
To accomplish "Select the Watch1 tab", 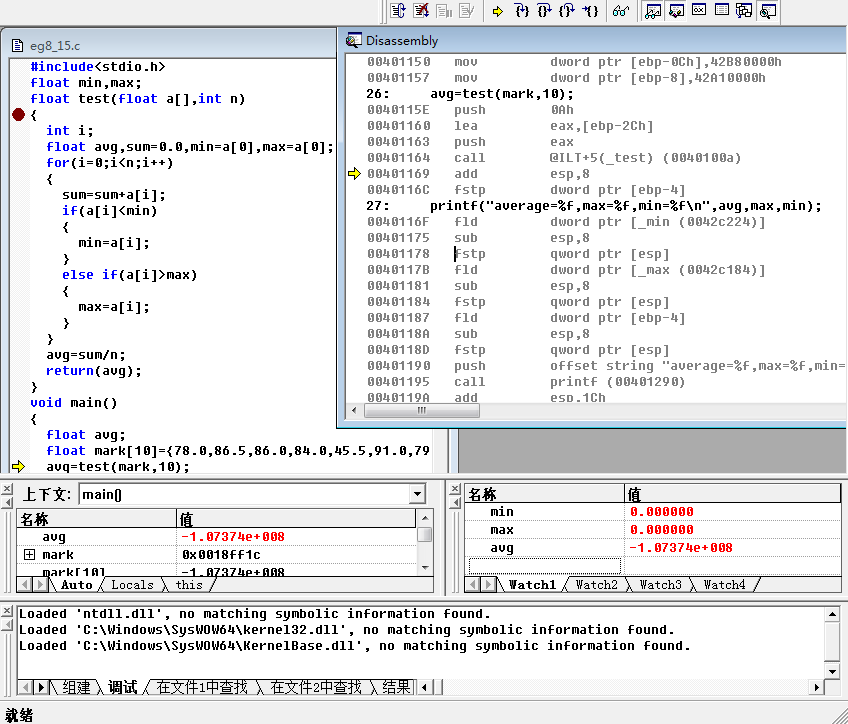I will [x=532, y=584].
